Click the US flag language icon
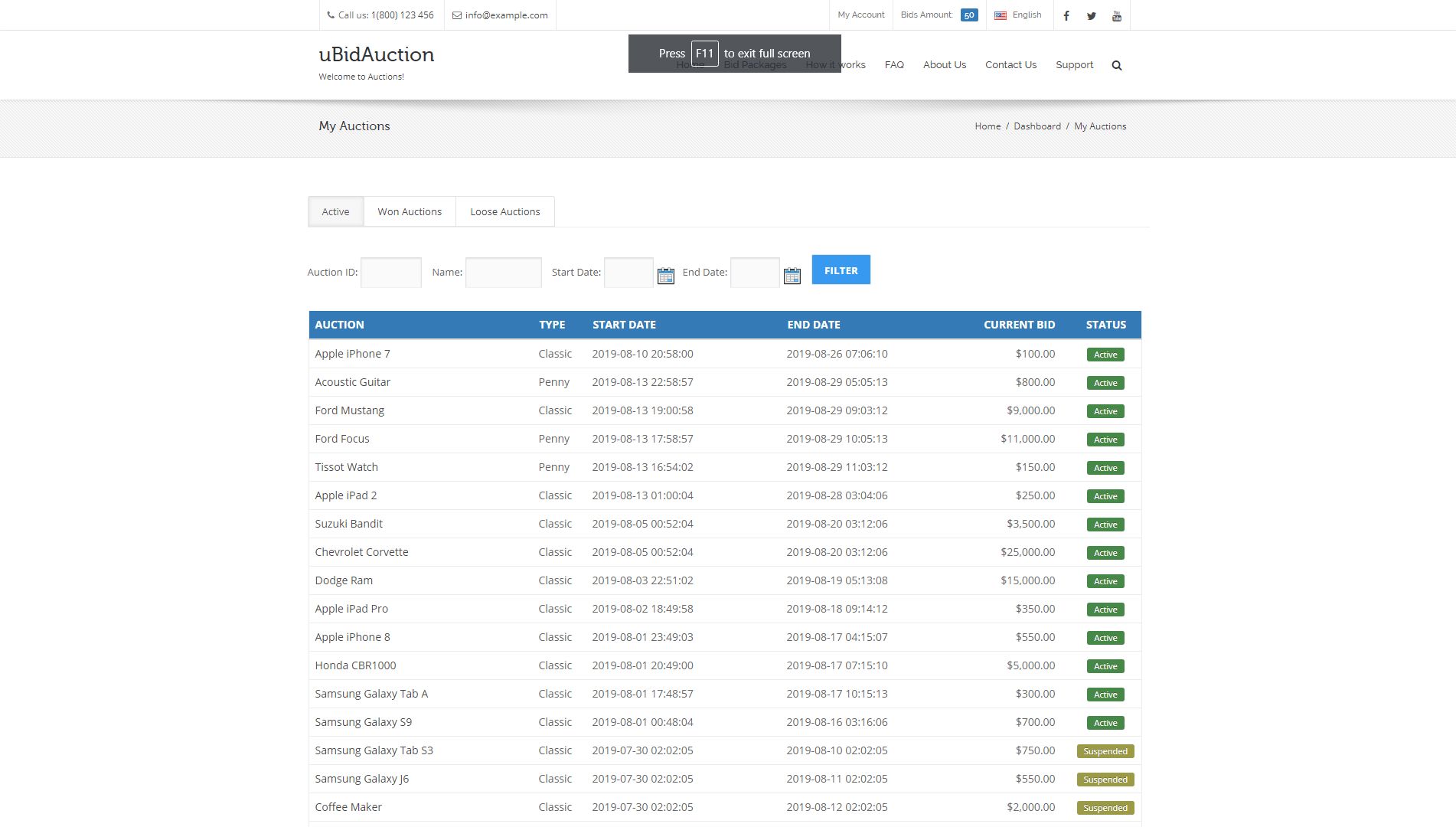Screen dimensions: 1456x827 click(1001, 15)
